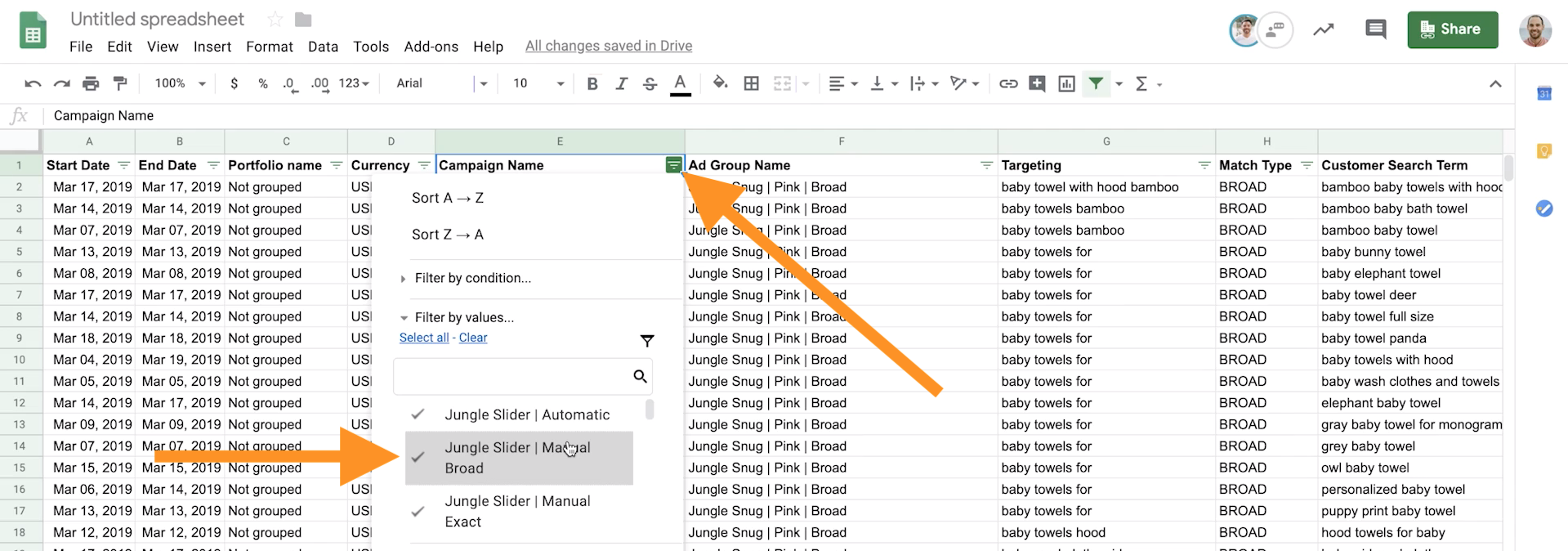
Task: Open the Data menu
Action: 323,47
